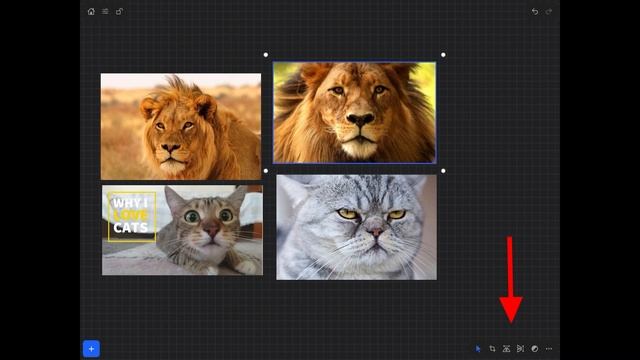Select the pointer selection tool

[478, 349]
